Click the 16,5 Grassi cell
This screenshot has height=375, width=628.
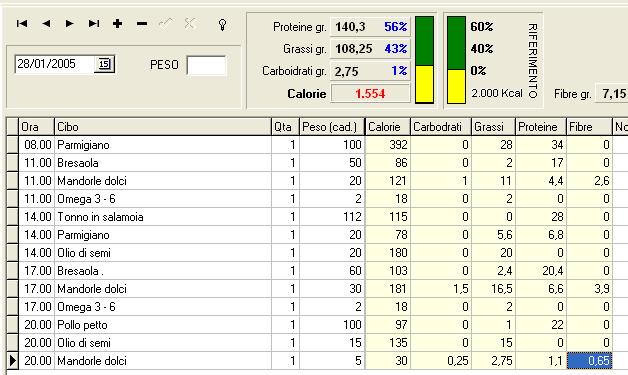[x=493, y=289]
